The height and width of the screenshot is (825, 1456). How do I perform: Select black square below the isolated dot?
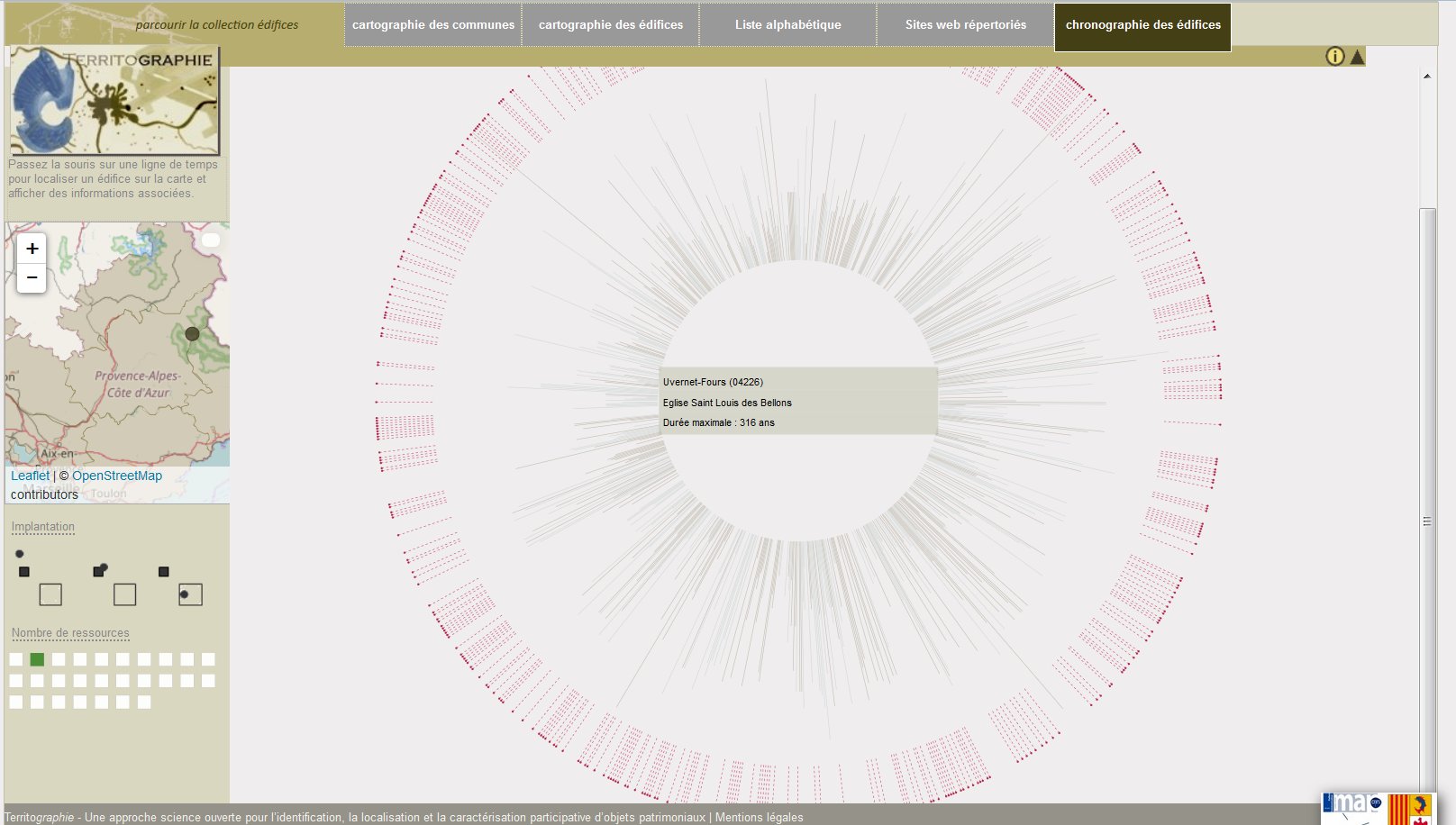pos(24,572)
